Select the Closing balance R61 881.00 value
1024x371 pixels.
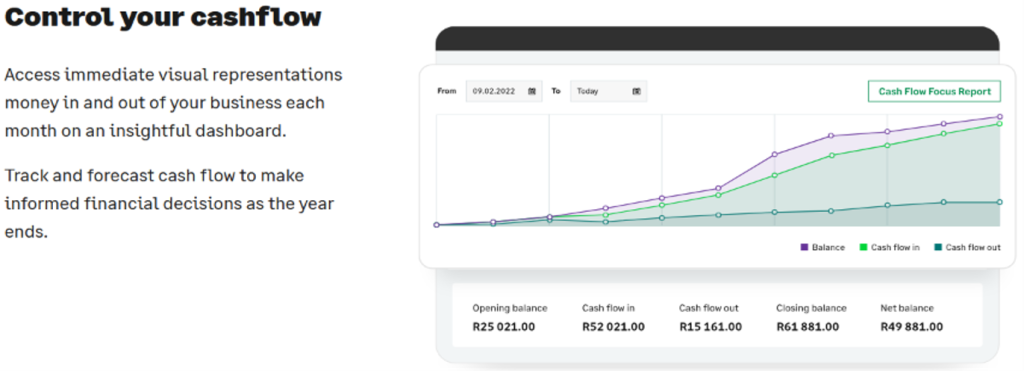(808, 327)
